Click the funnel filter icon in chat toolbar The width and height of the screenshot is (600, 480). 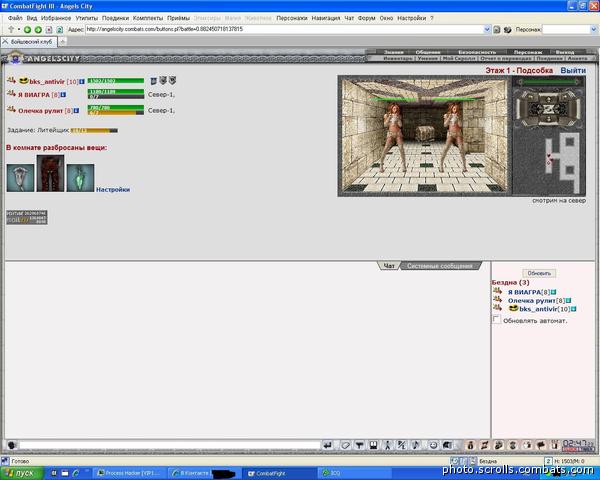pyautogui.click(x=359, y=445)
